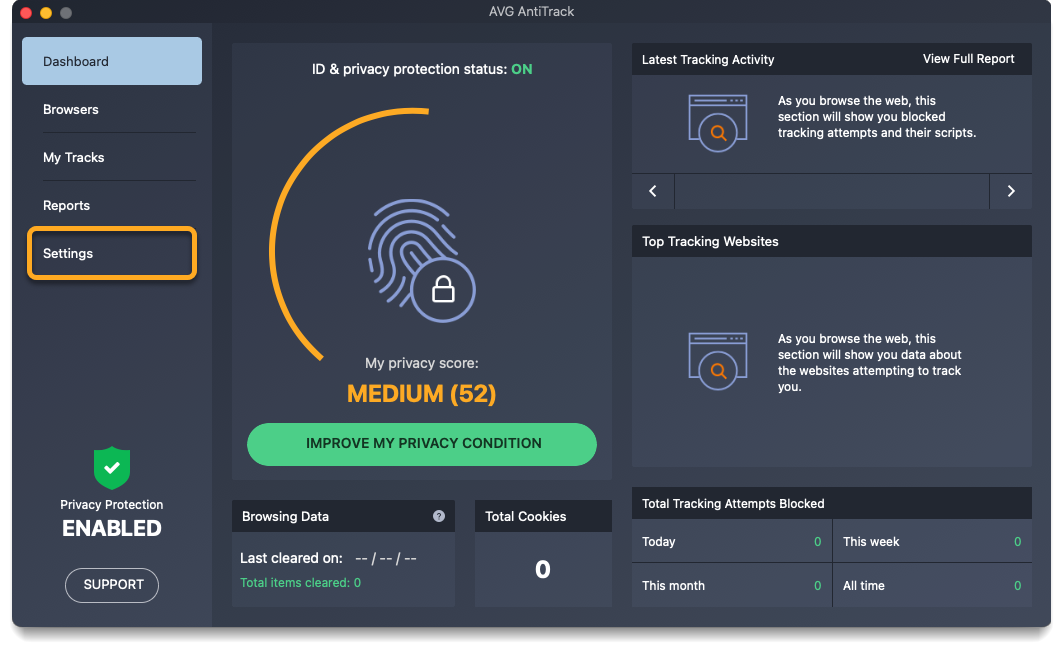Click the Support button

point(112,585)
